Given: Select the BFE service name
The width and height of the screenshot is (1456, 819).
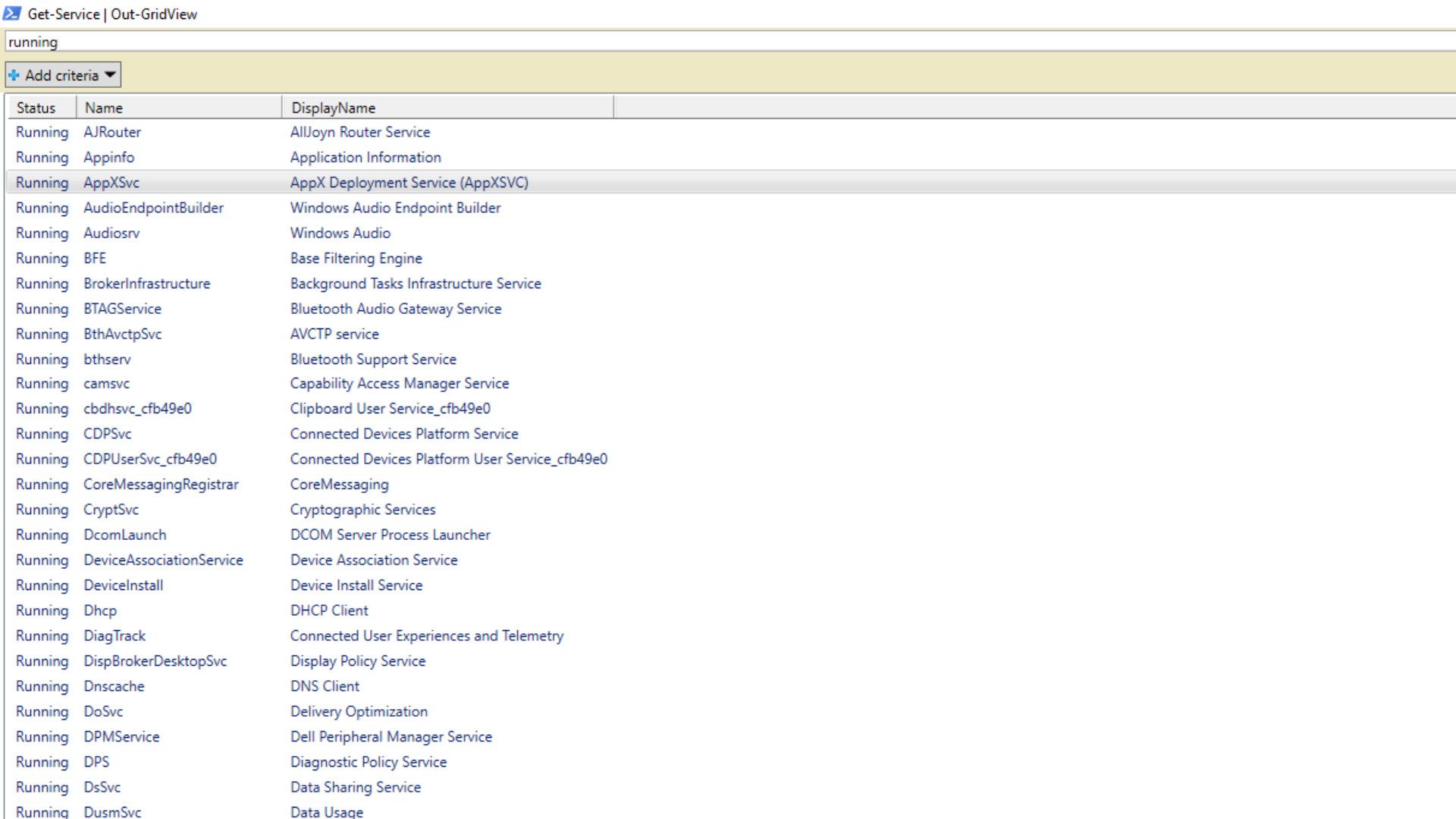Looking at the screenshot, I should point(95,258).
